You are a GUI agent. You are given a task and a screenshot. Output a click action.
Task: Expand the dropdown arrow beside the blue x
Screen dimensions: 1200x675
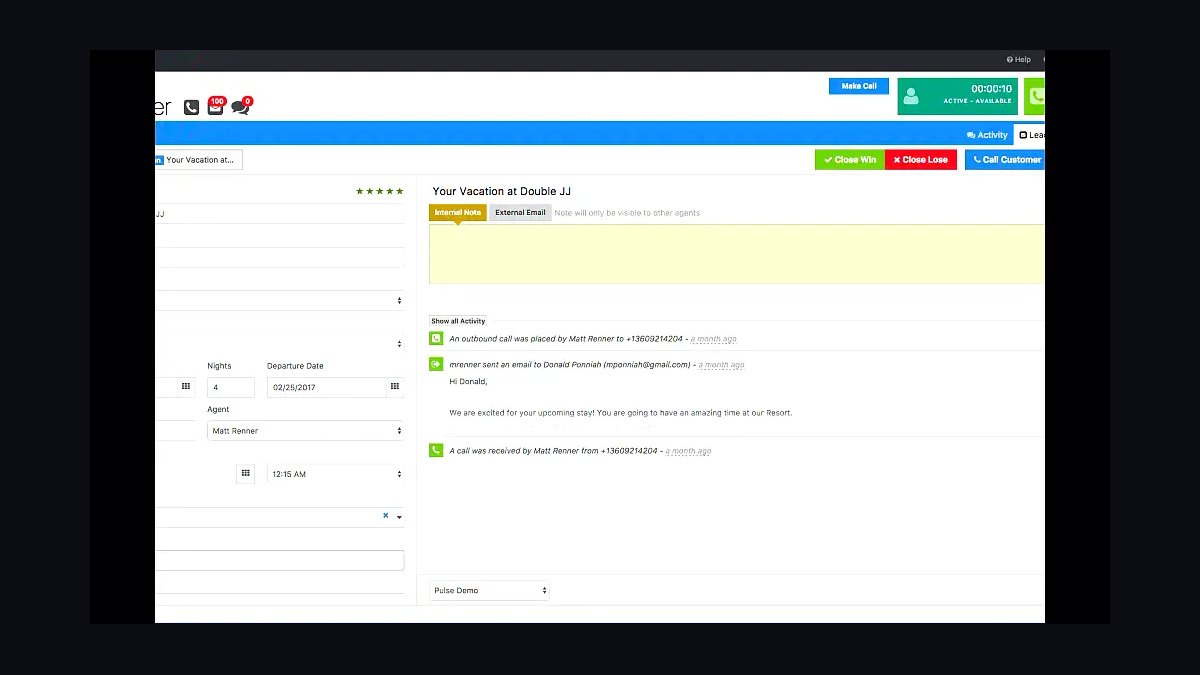tap(399, 517)
